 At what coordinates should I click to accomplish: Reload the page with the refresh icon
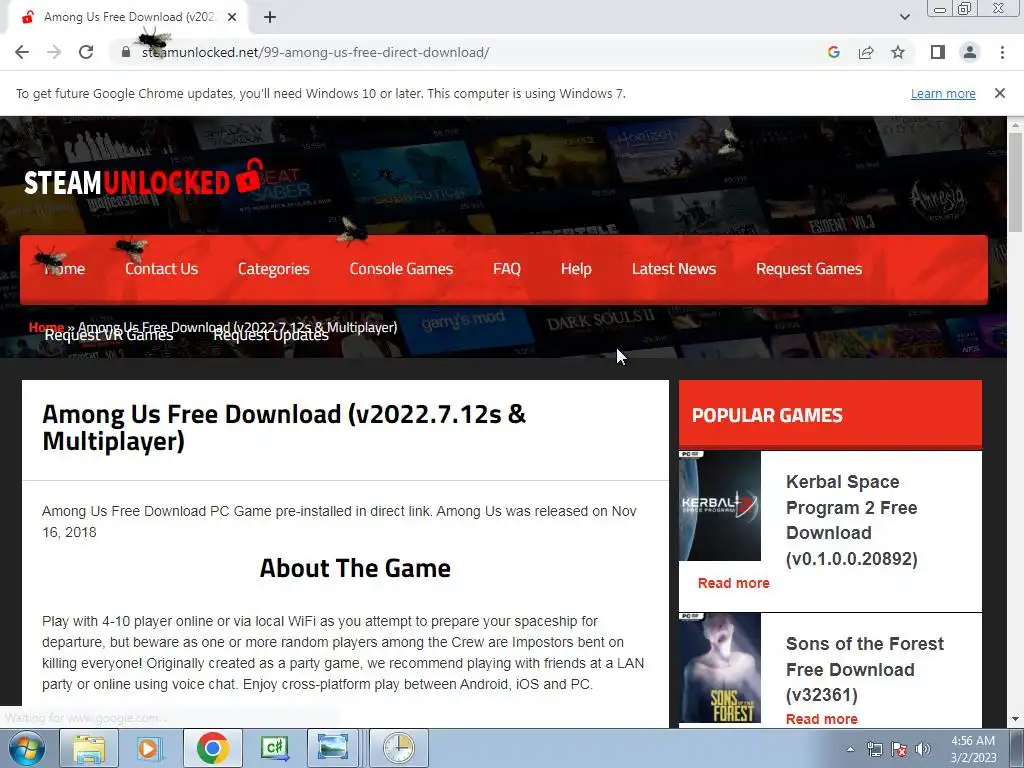86,52
